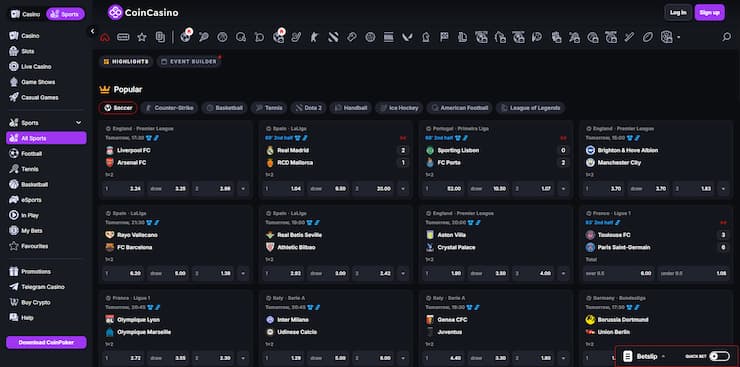Click the Download CoinPoker button

46,342
